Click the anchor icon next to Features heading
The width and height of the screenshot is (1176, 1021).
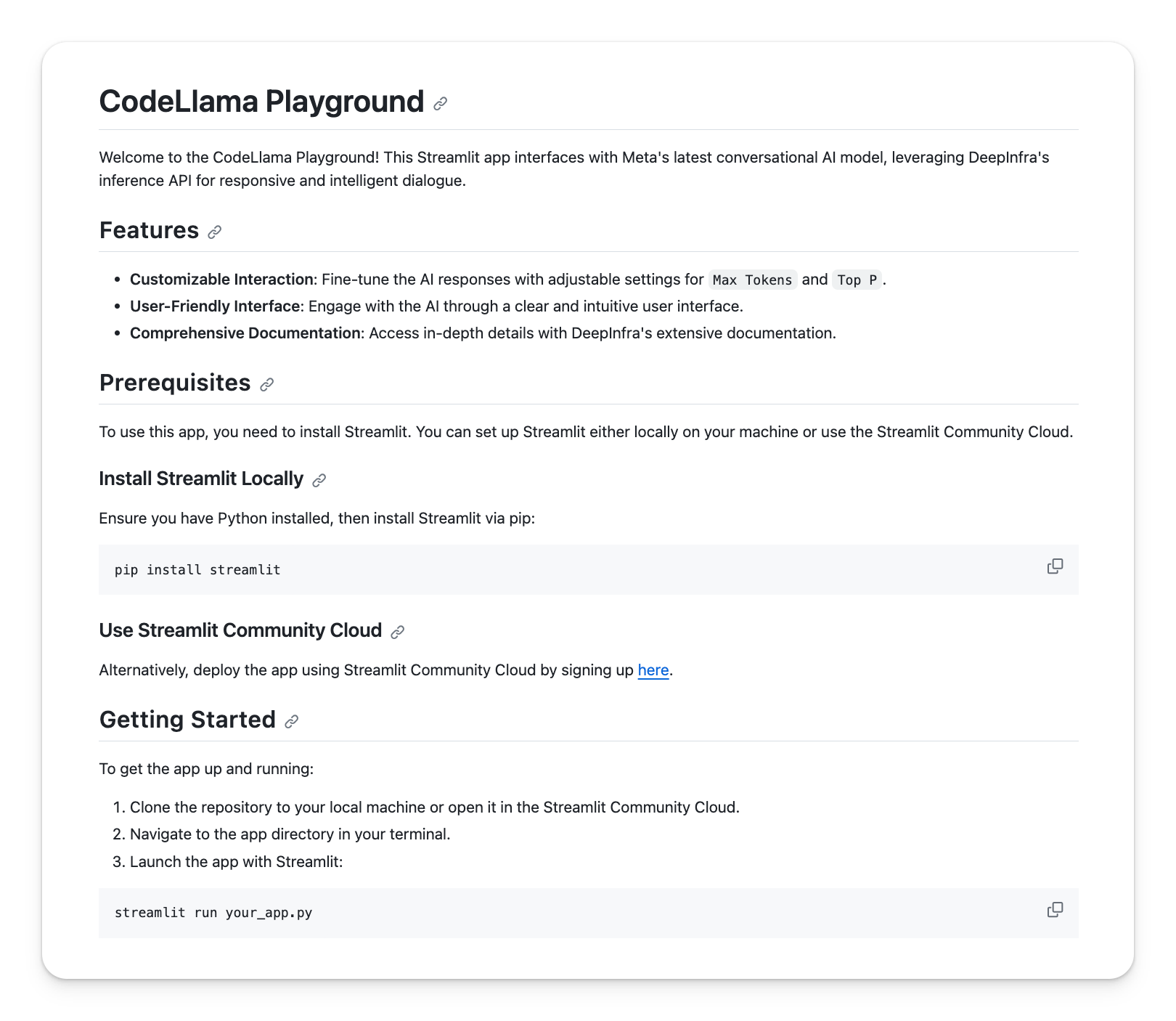click(x=214, y=232)
